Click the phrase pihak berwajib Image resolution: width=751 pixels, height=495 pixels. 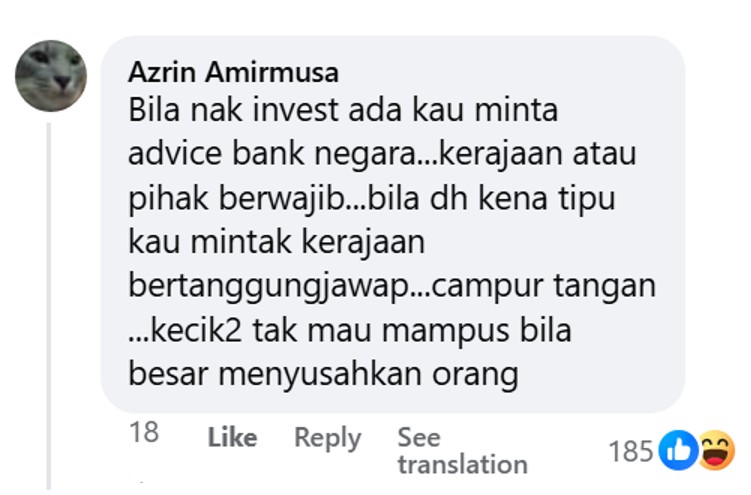237,199
